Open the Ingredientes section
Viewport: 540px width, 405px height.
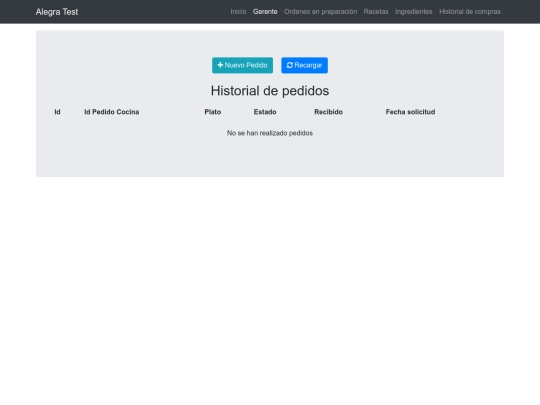click(x=414, y=12)
